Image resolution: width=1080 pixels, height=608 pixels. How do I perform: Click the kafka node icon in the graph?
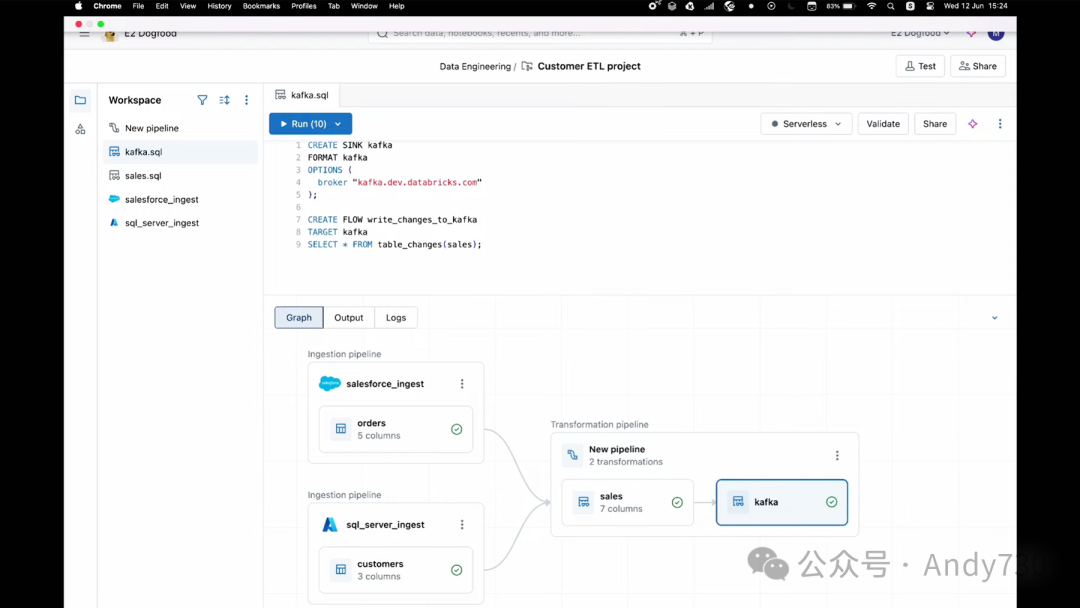(x=738, y=502)
